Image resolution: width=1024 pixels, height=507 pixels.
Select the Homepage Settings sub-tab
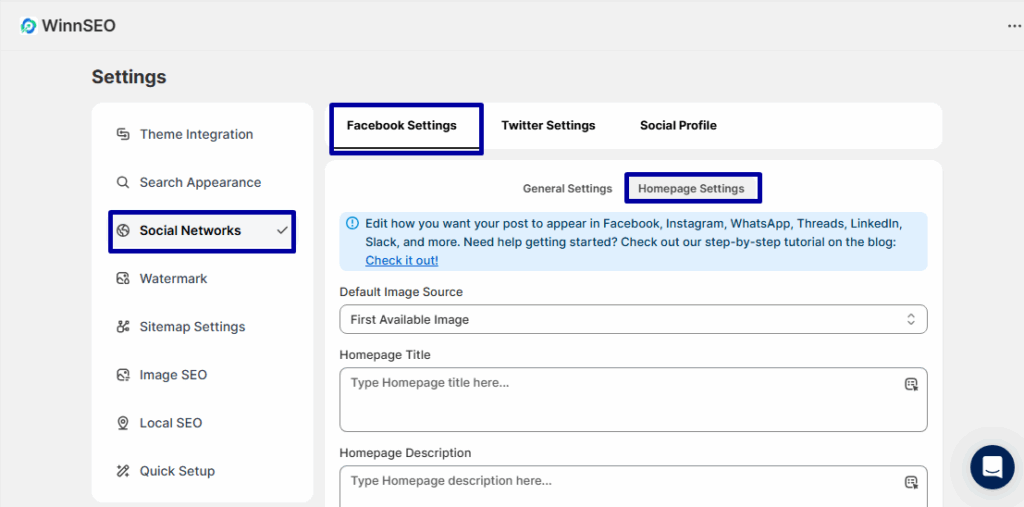tap(692, 188)
